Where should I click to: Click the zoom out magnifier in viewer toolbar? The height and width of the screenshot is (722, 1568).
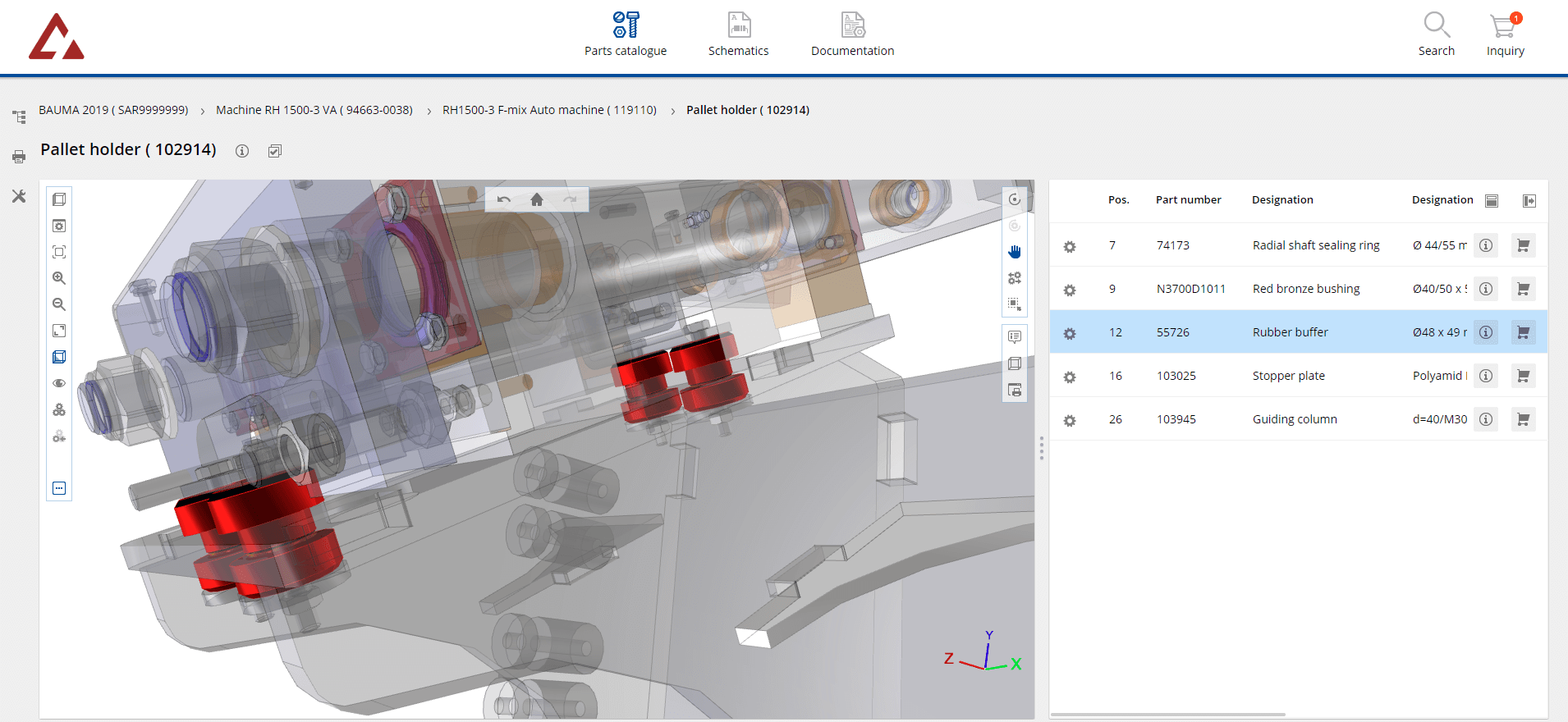pos(59,304)
